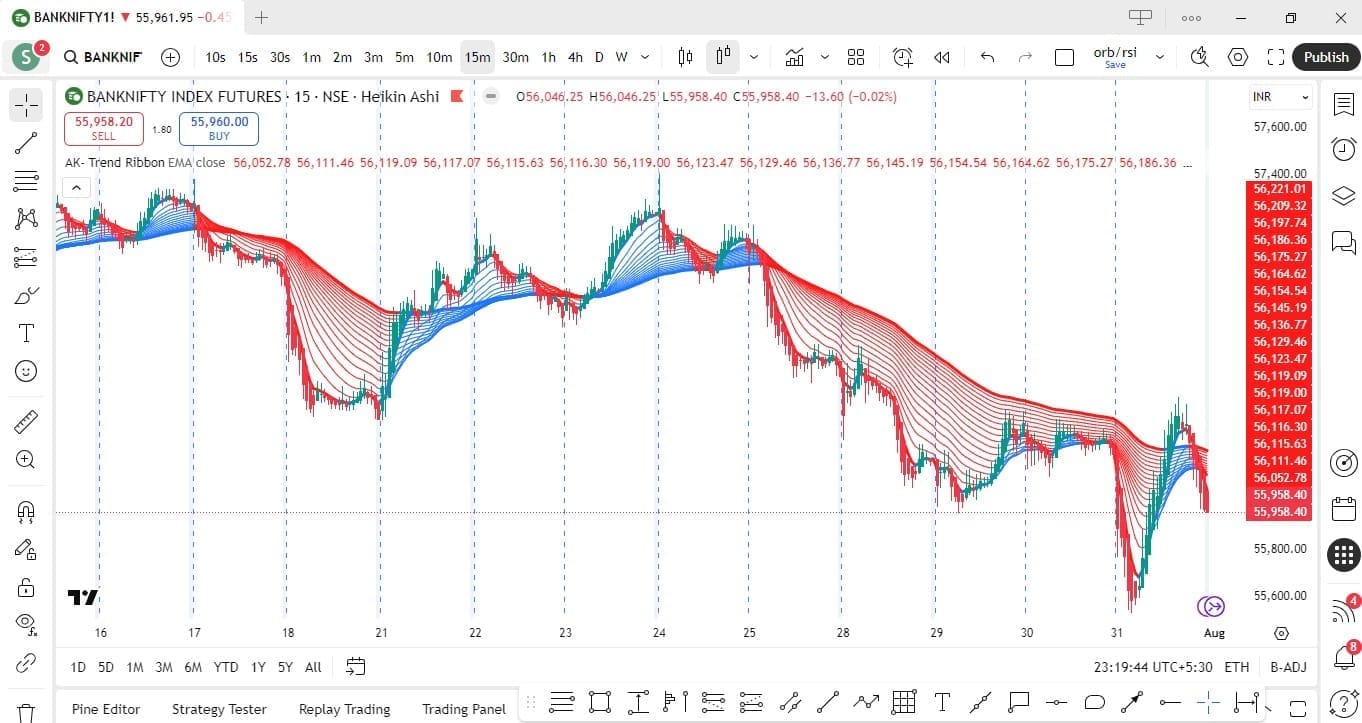
Task: Toggle lock all drawings
Action: tap(26, 587)
